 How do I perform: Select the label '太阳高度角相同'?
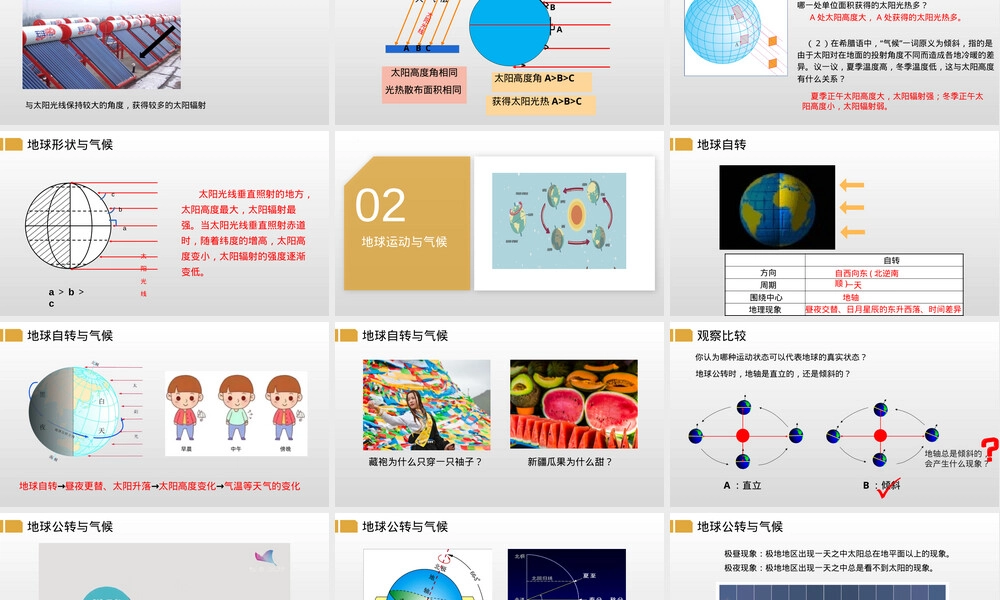coord(423,73)
